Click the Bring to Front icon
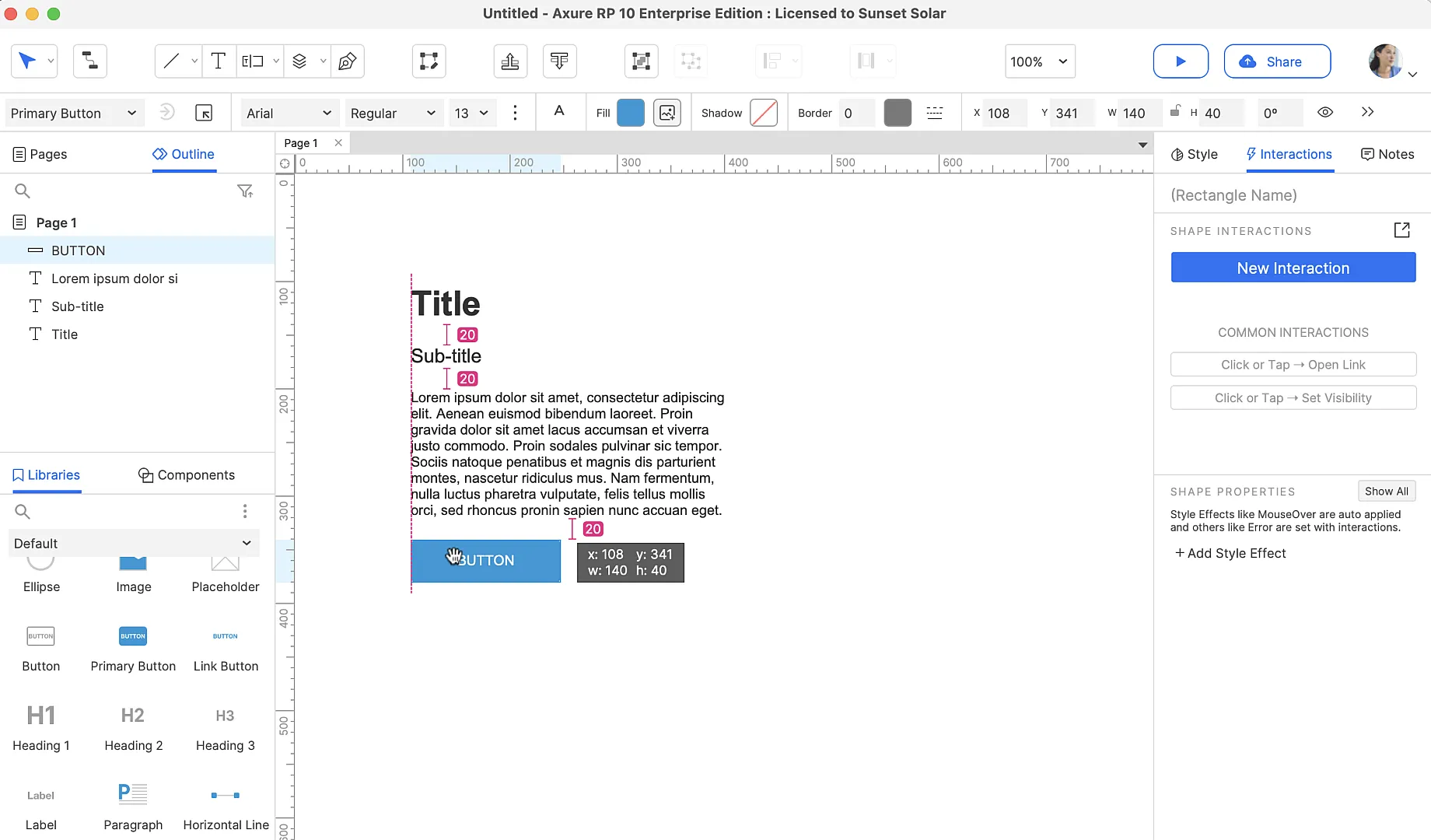The height and width of the screenshot is (840, 1431). click(x=510, y=61)
